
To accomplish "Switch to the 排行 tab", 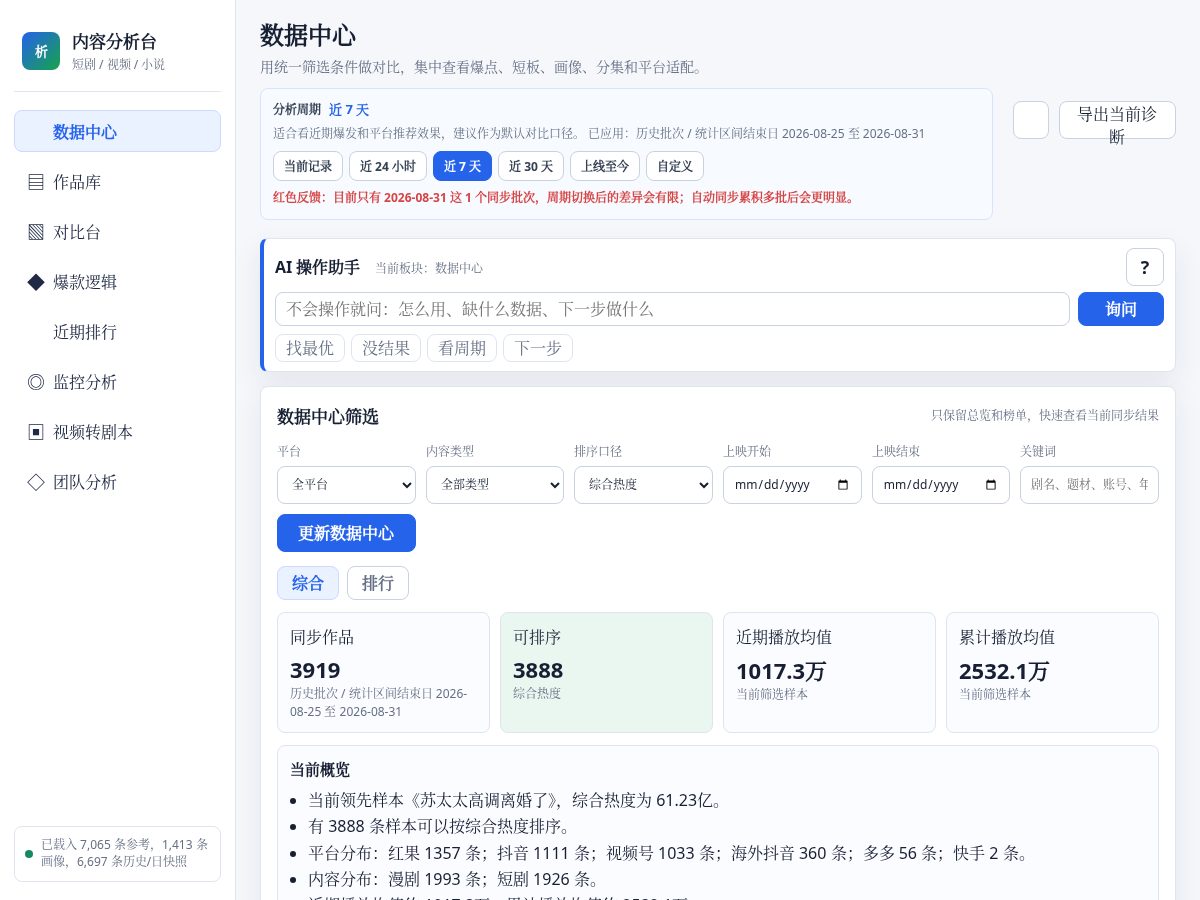I will (378, 583).
